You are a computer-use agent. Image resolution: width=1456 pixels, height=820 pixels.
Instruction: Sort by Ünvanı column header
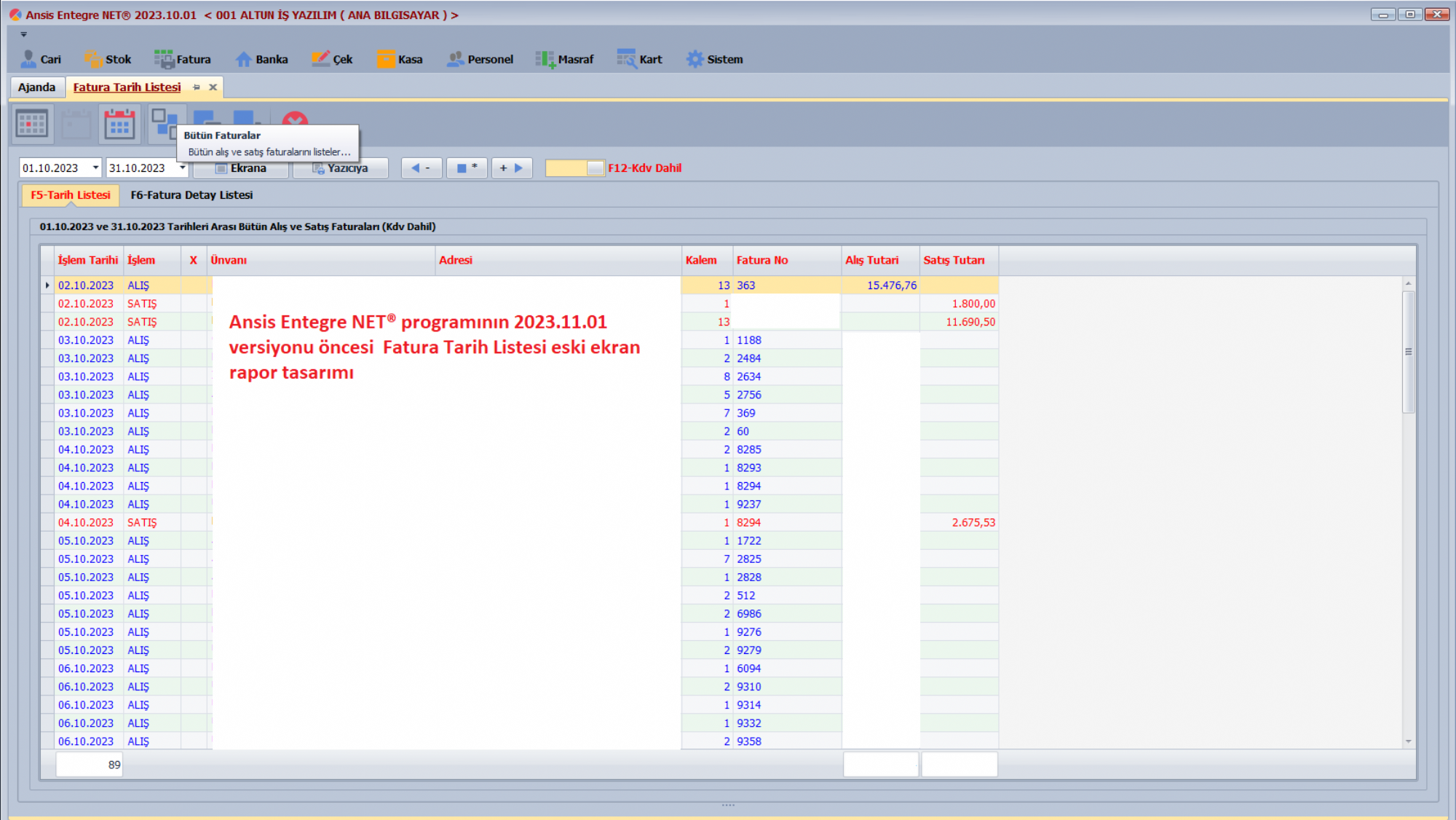[320, 260]
